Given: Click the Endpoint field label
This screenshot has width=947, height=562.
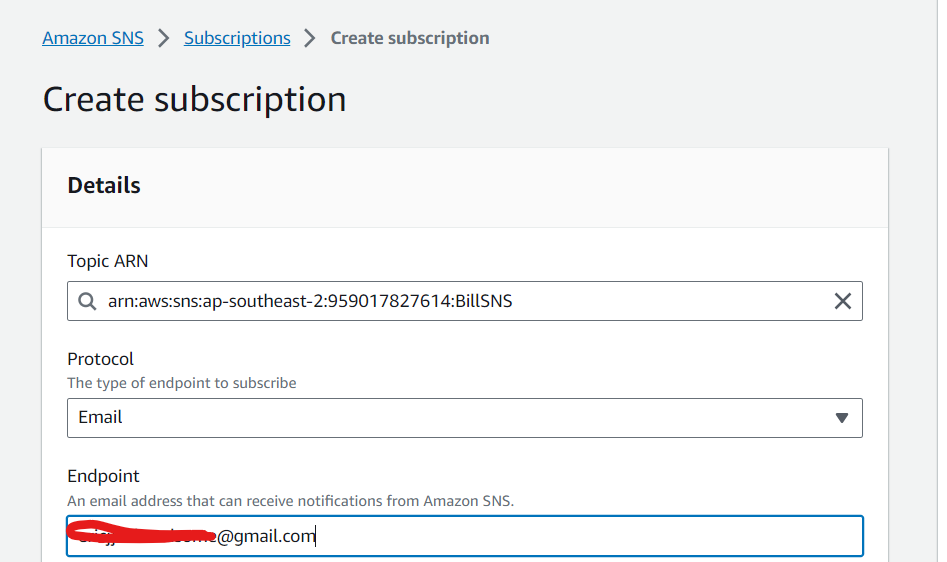Looking at the screenshot, I should pos(103,476).
